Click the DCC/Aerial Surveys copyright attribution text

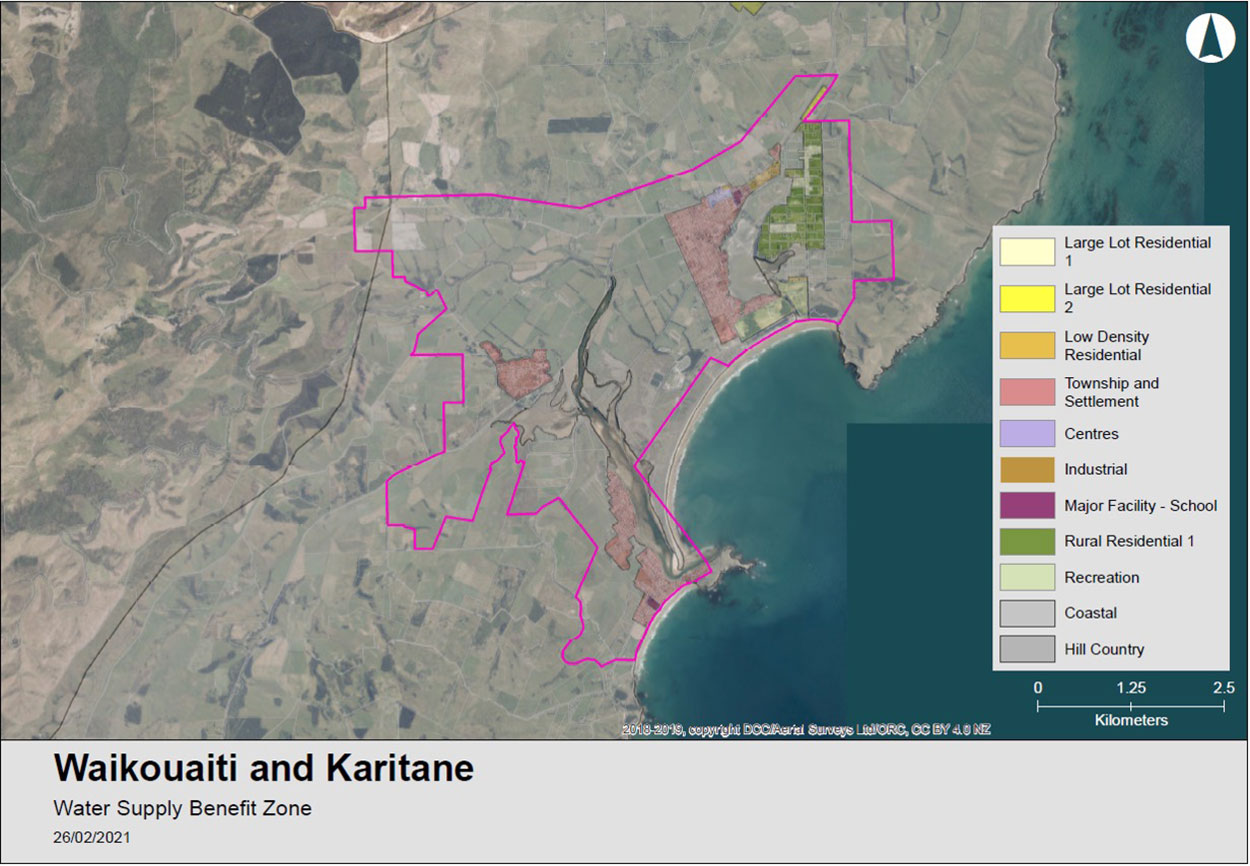click(806, 730)
